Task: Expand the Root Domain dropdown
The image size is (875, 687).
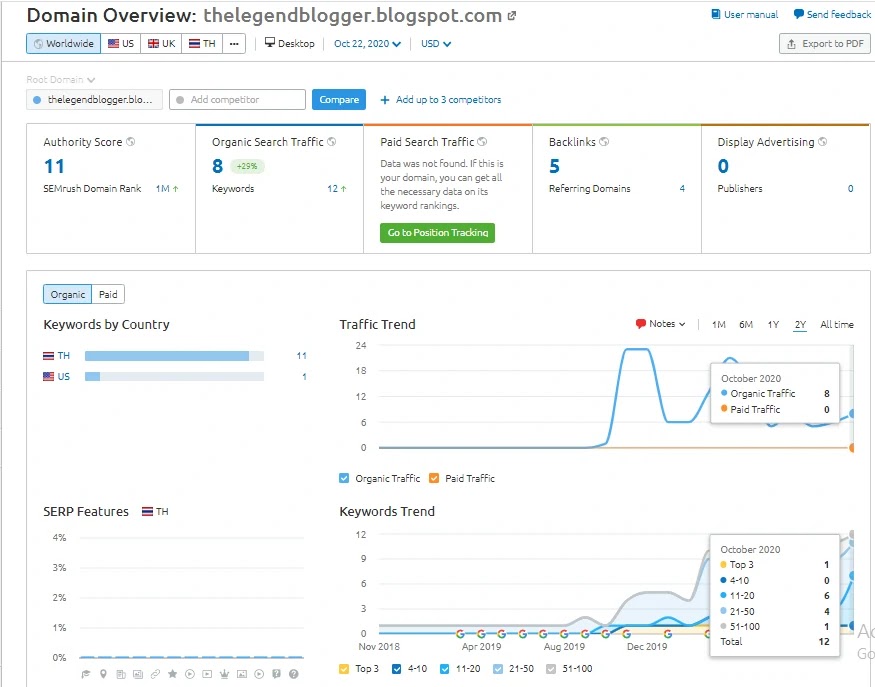Action: (61, 79)
